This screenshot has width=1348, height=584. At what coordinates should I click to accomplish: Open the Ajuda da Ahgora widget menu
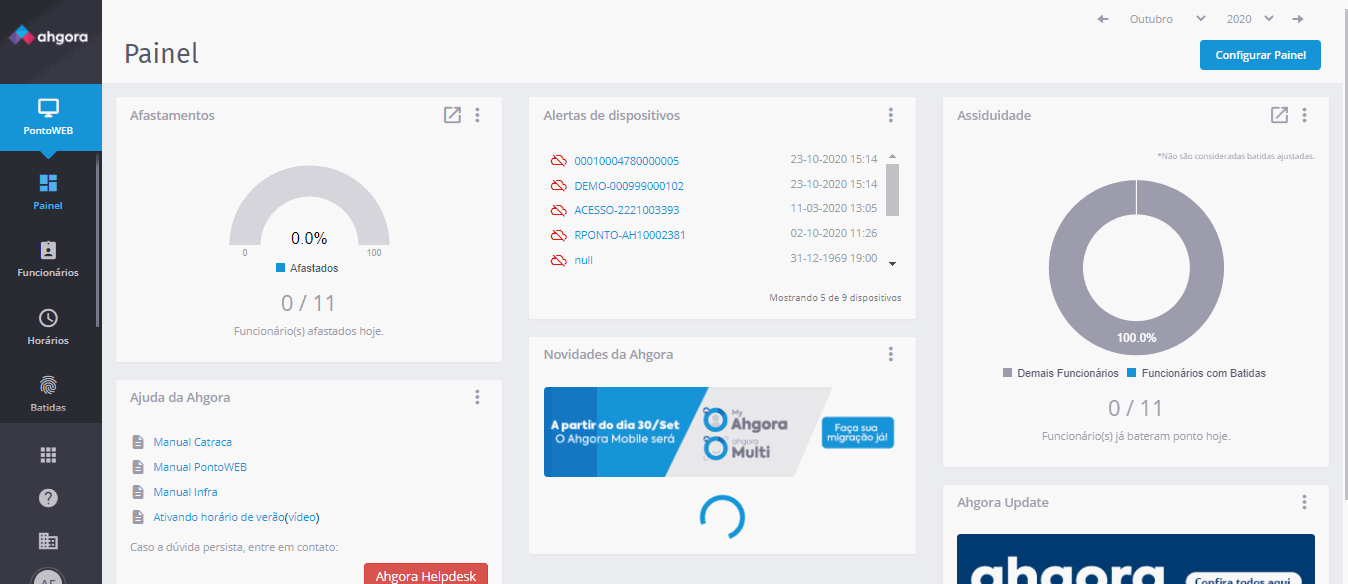point(477,397)
